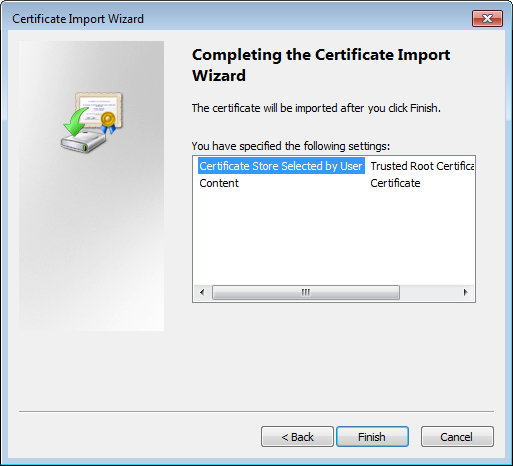513x466 pixels.
Task: Click the gold ribbon seal on certificate
Action: point(108,123)
